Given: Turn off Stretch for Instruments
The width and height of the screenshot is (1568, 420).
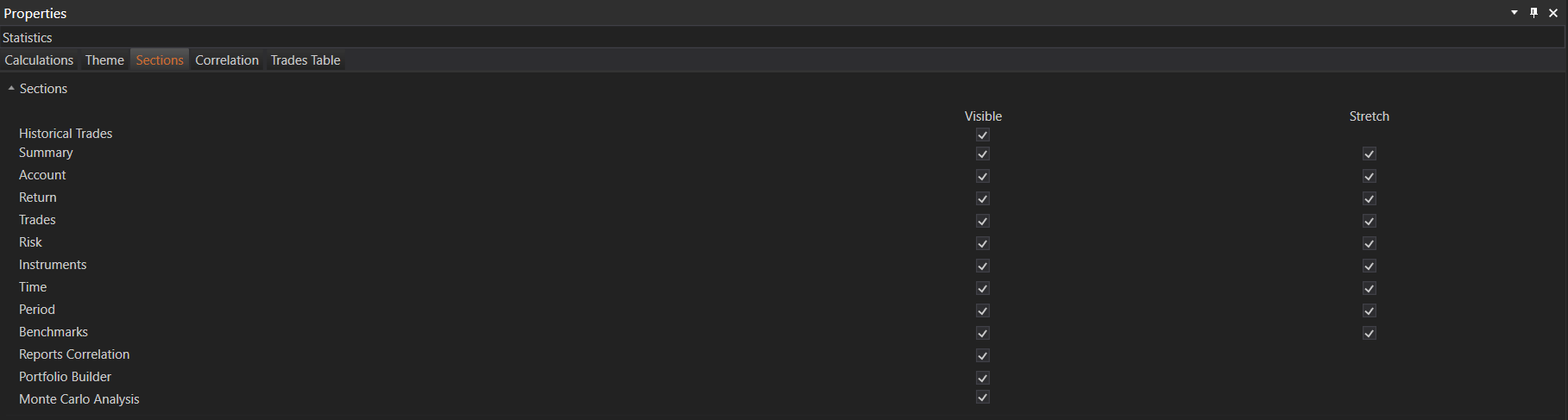Looking at the screenshot, I should pyautogui.click(x=1370, y=266).
